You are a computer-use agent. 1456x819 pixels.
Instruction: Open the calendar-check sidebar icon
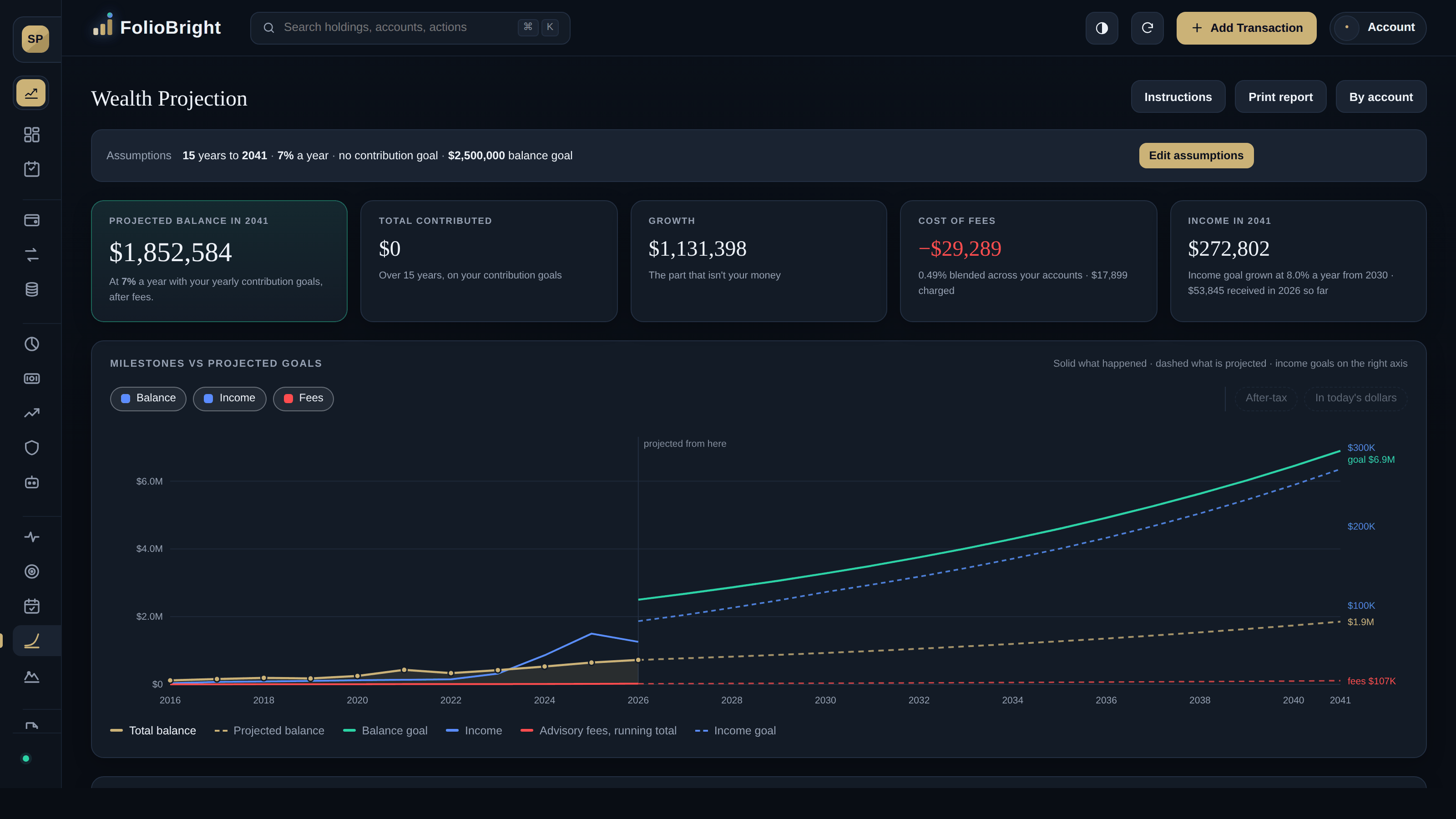pos(32,606)
